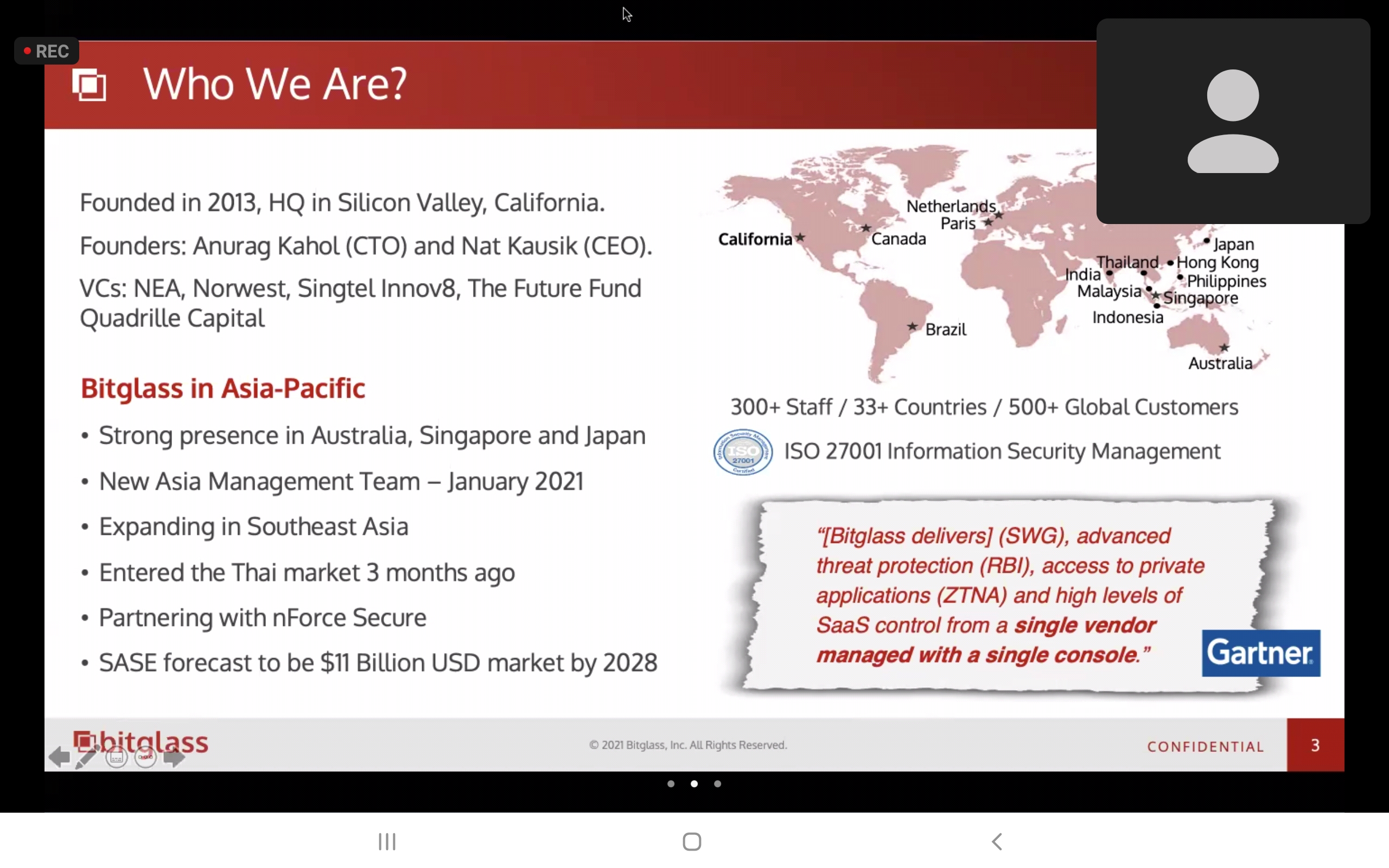Select the third page indicator dot
1389x868 pixels.
click(717, 783)
